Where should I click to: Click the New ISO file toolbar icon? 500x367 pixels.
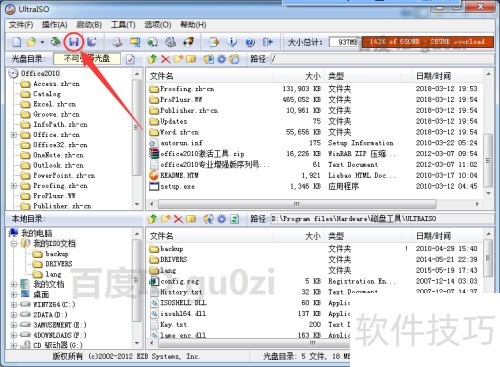pos(16,42)
